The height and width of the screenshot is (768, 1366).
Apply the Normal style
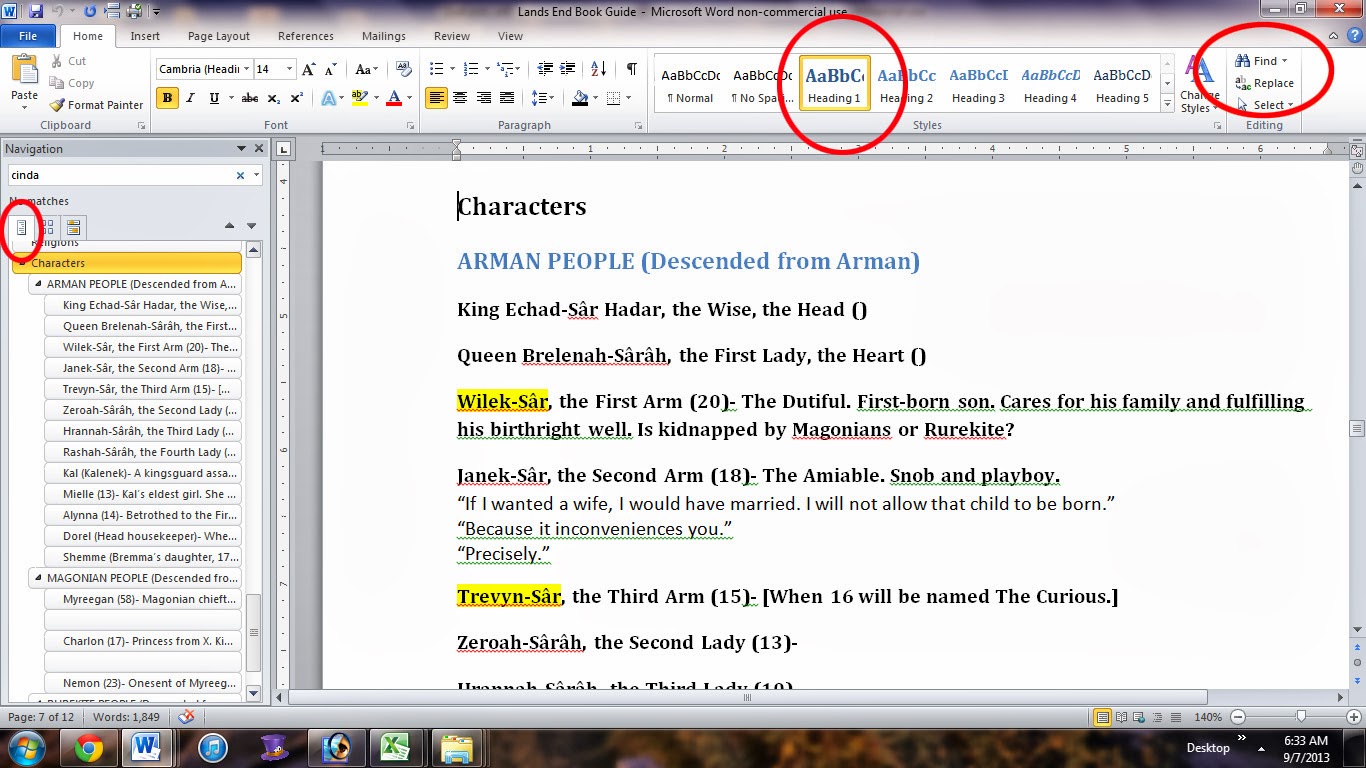click(x=690, y=84)
